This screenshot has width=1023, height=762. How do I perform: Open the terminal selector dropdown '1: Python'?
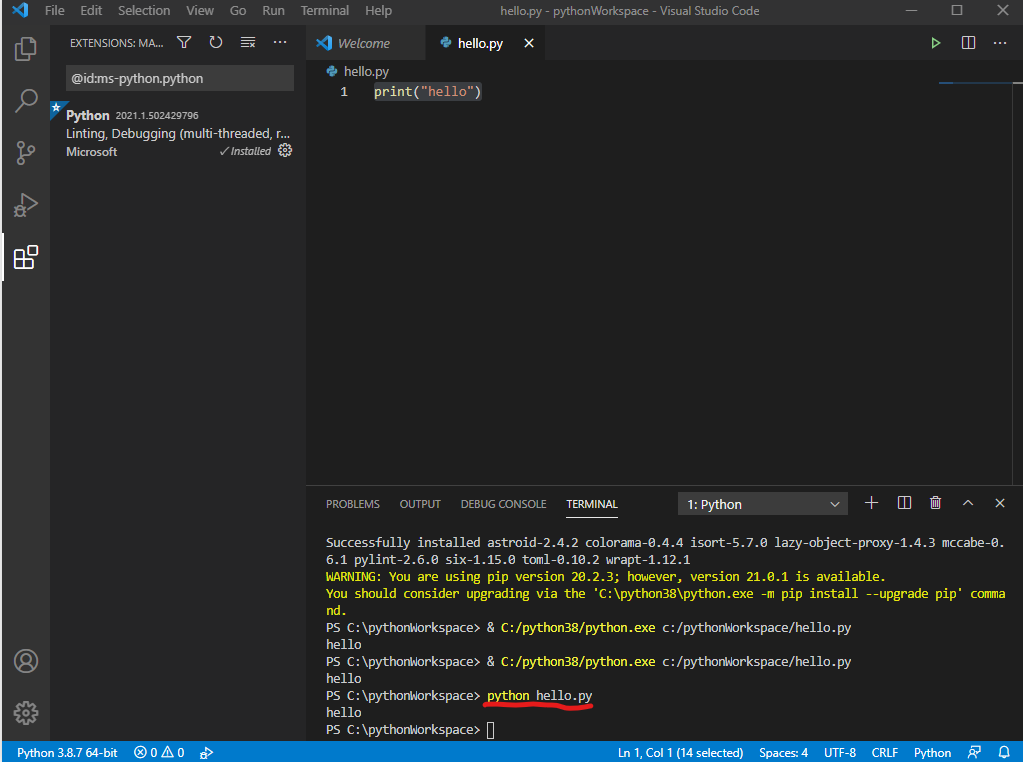tap(763, 504)
